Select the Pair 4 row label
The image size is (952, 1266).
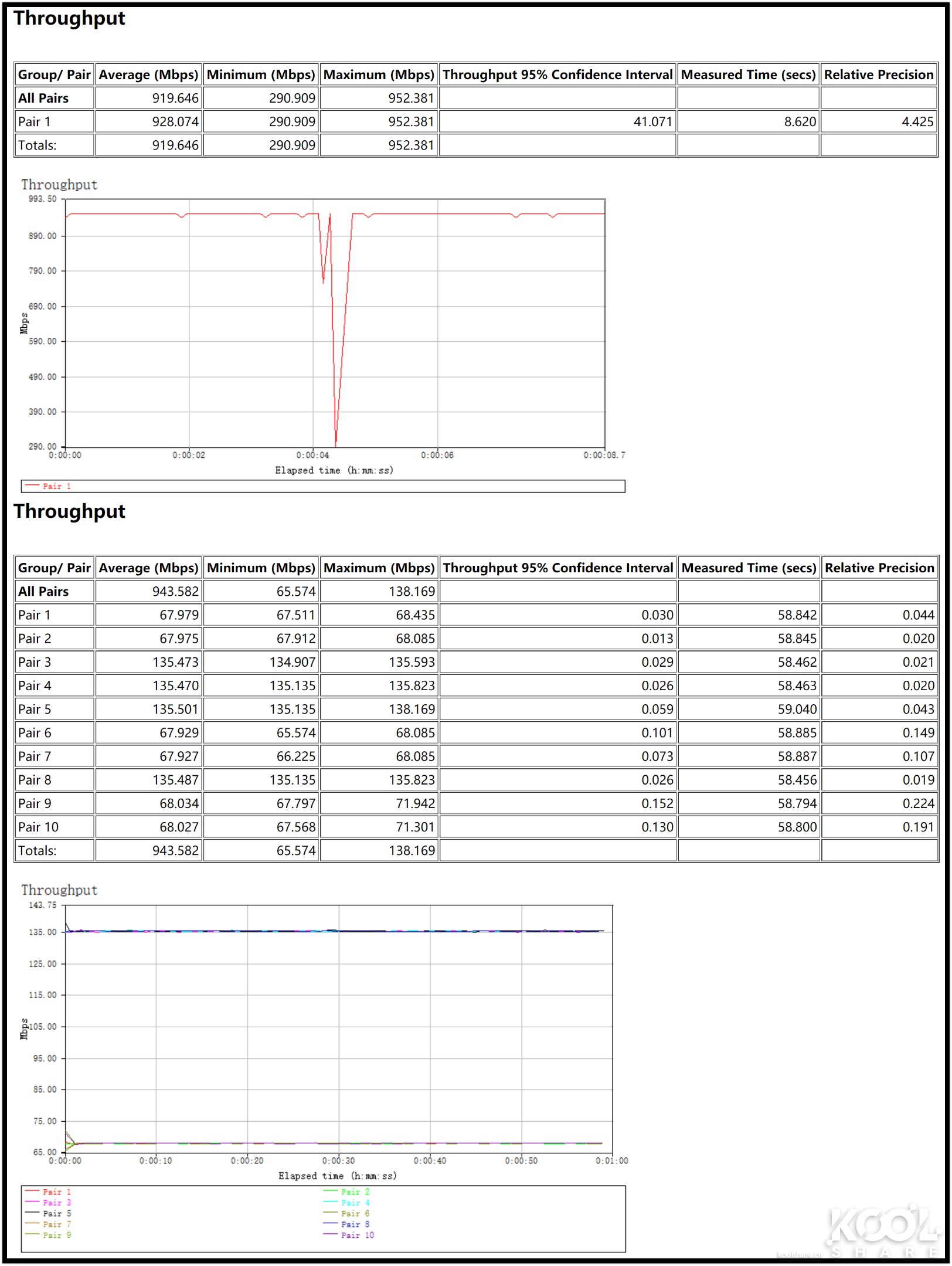35,685
